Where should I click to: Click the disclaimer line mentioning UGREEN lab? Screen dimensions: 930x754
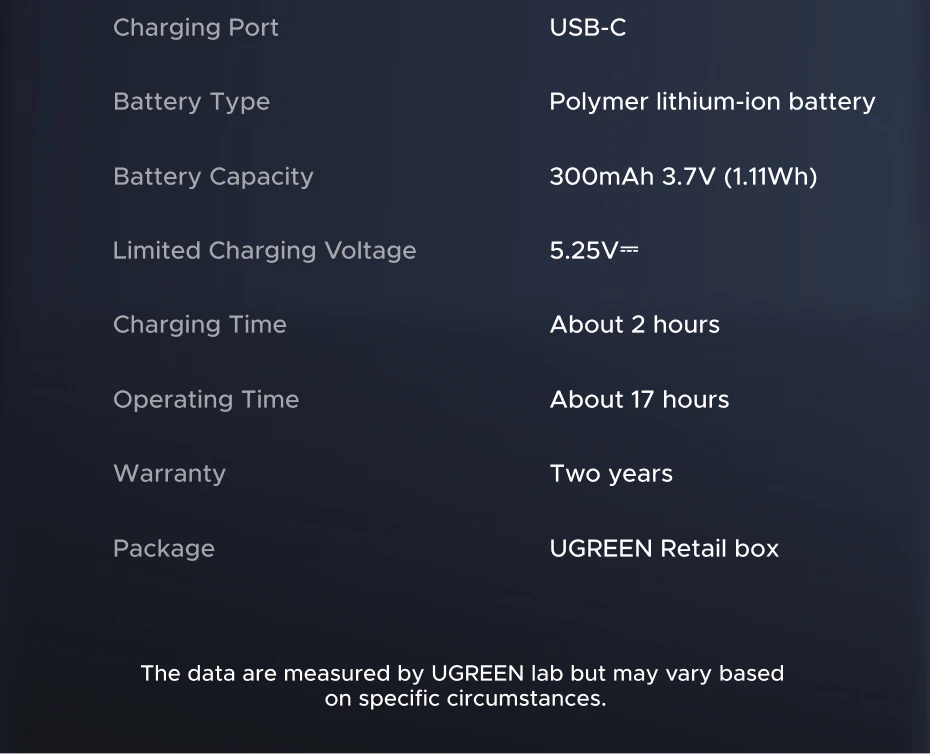pyautogui.click(x=462, y=673)
